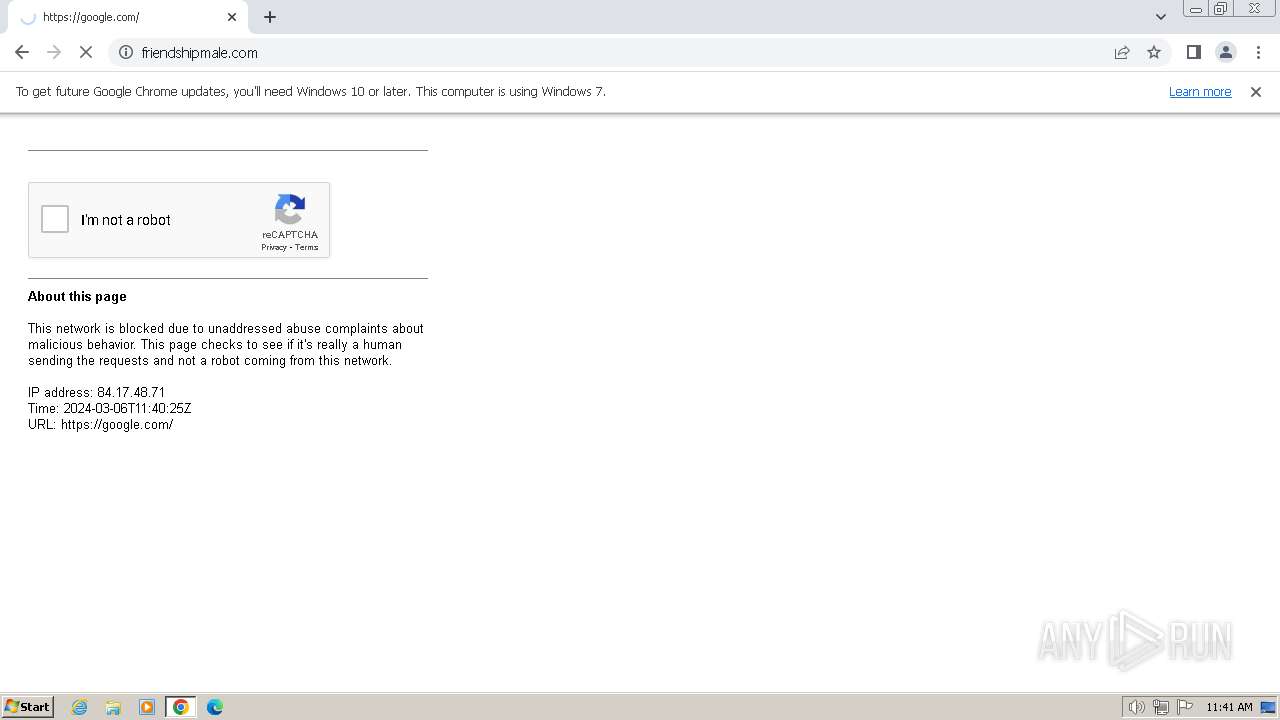Screen dimensions: 1280x720
Task: Click the network blocked explanation paragraph
Action: 226,344
